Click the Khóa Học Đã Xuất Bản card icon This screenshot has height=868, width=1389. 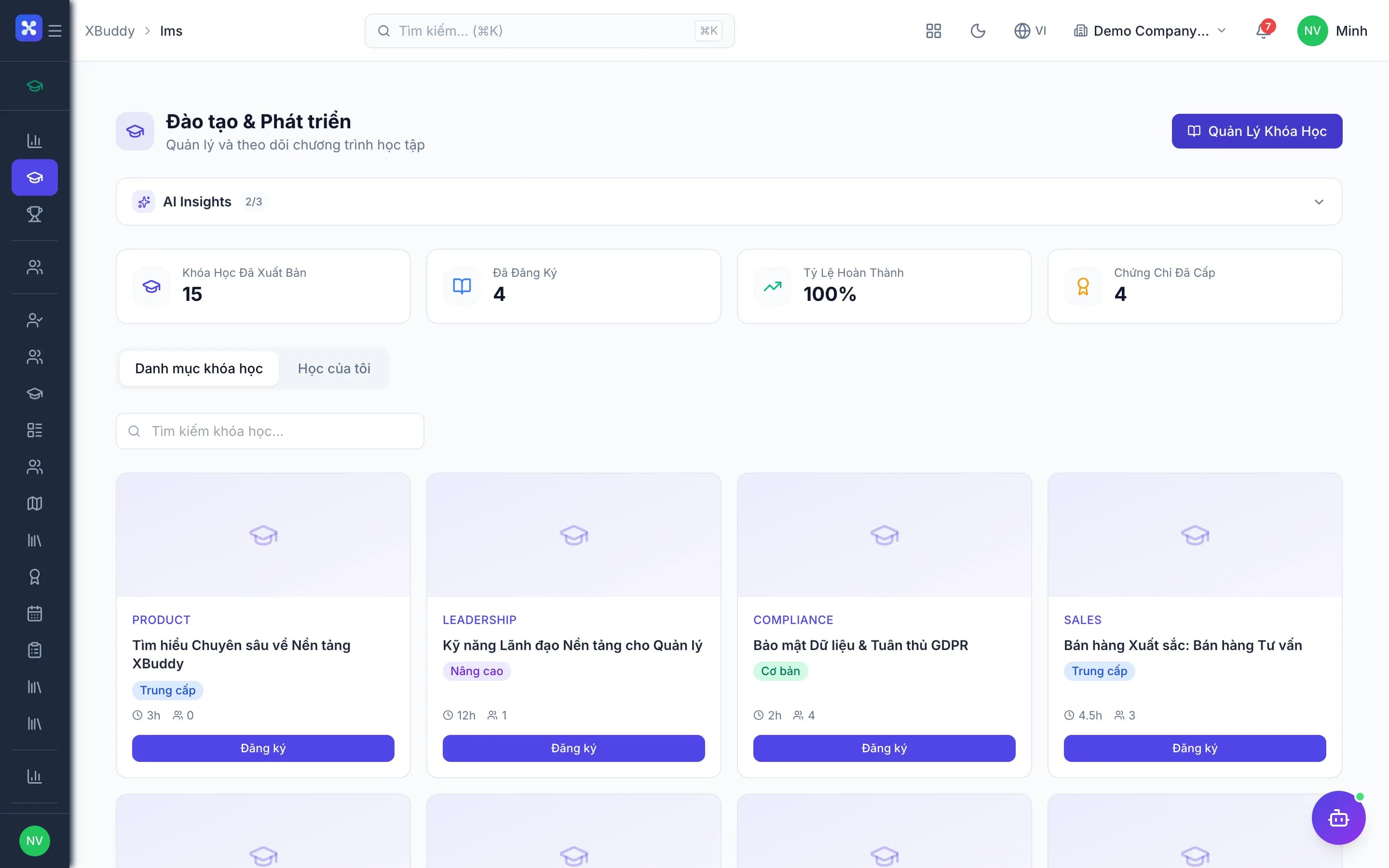pos(151,286)
